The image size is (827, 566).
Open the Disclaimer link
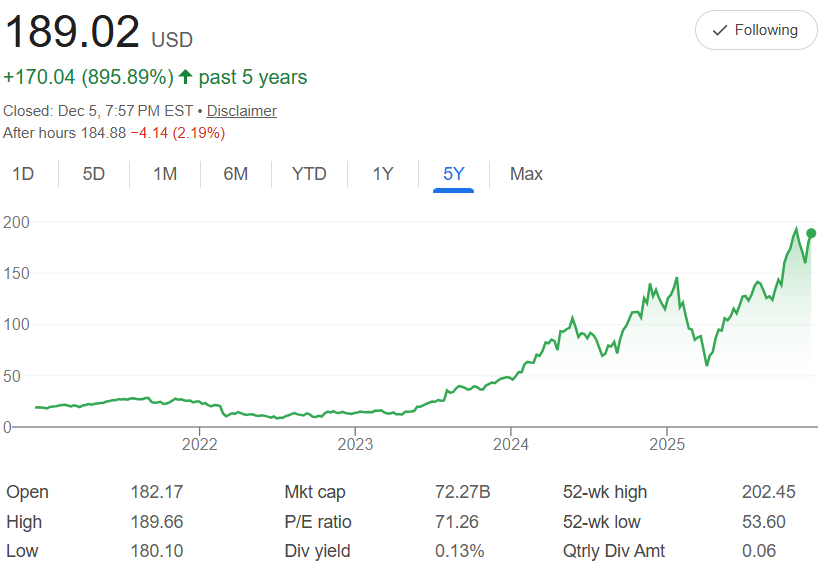click(242, 111)
